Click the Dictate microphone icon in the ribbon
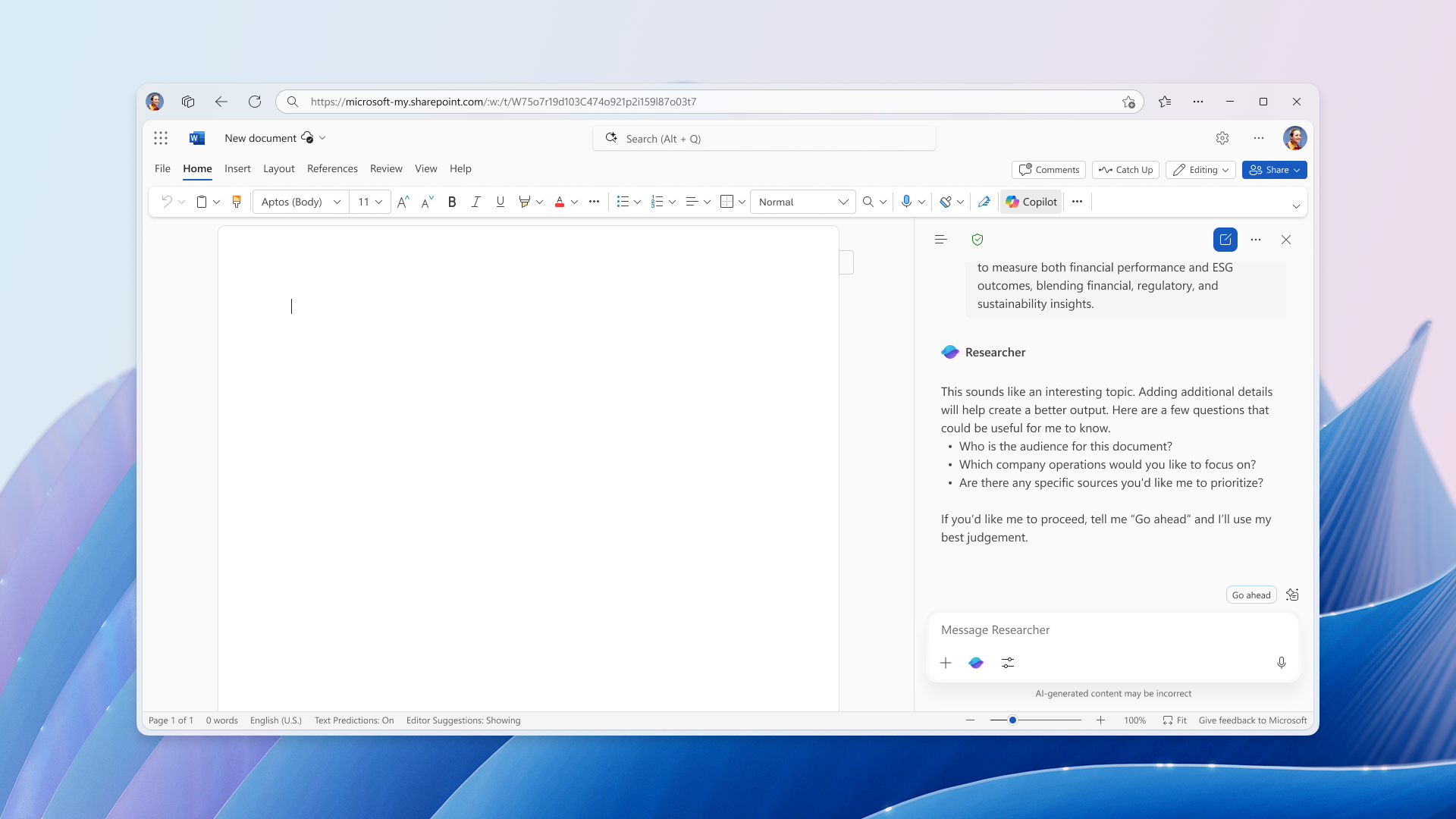The height and width of the screenshot is (819, 1456). [x=907, y=202]
